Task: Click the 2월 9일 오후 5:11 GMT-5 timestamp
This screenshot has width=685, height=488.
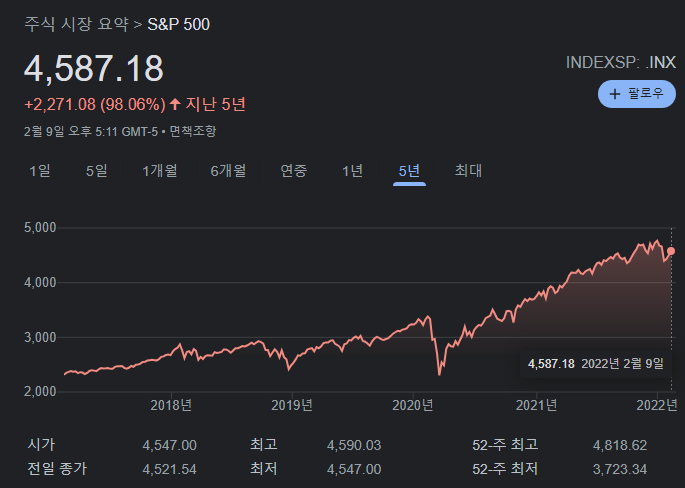Action: [91, 131]
